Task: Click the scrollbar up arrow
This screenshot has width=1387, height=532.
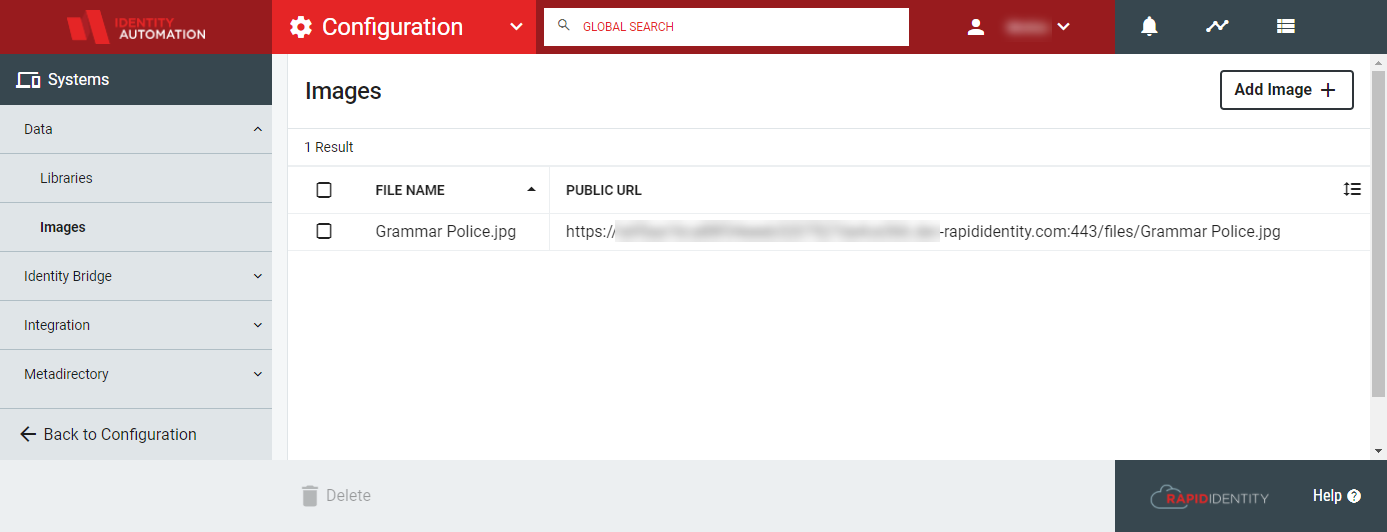Action: click(x=1378, y=61)
